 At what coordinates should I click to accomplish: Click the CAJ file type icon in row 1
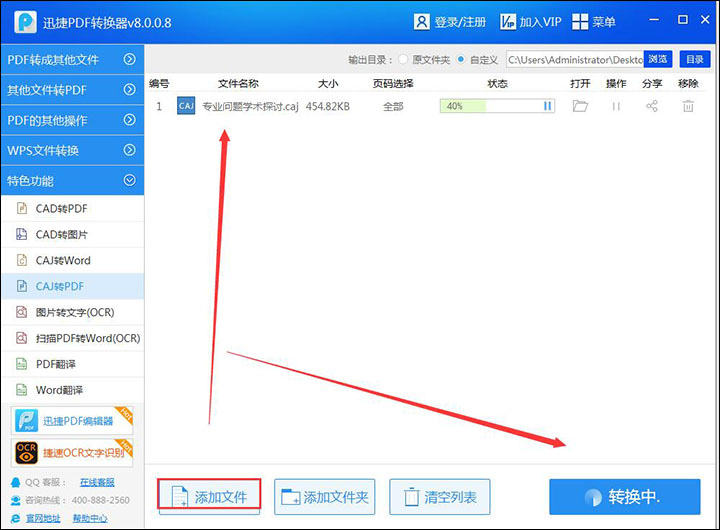186,106
